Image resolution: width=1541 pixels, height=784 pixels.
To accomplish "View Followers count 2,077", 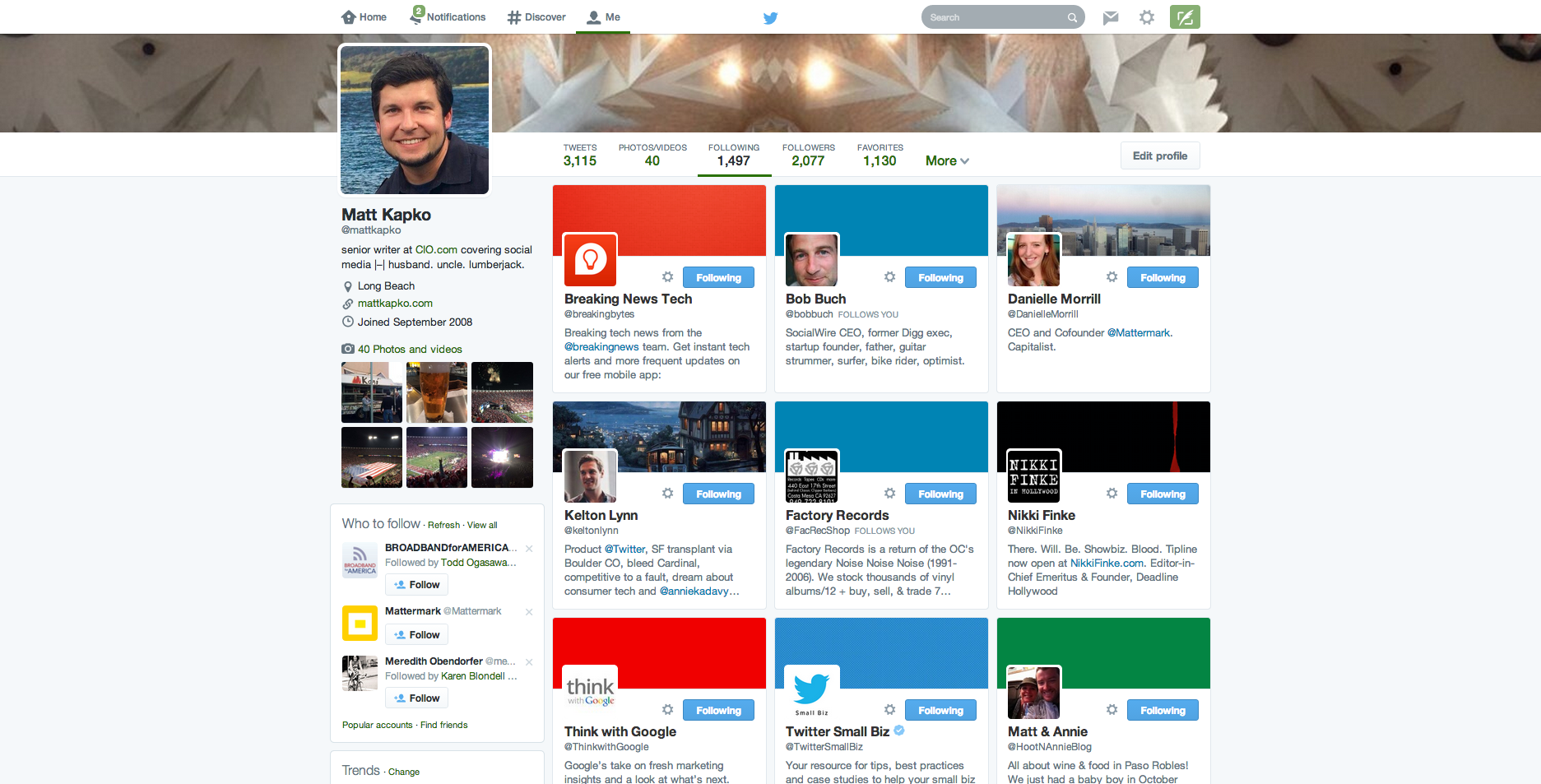I will point(808,155).
